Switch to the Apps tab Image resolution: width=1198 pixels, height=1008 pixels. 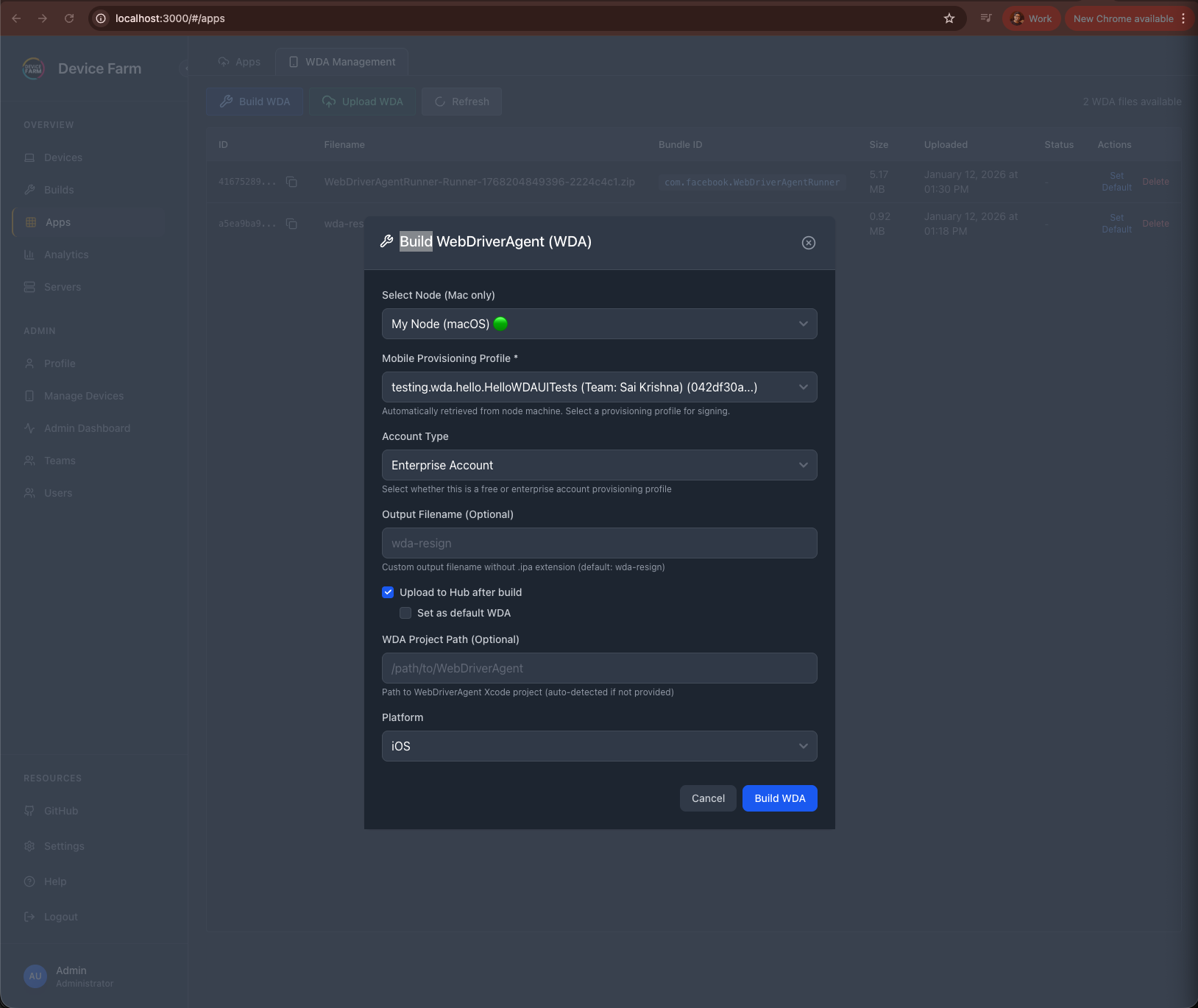click(x=239, y=62)
